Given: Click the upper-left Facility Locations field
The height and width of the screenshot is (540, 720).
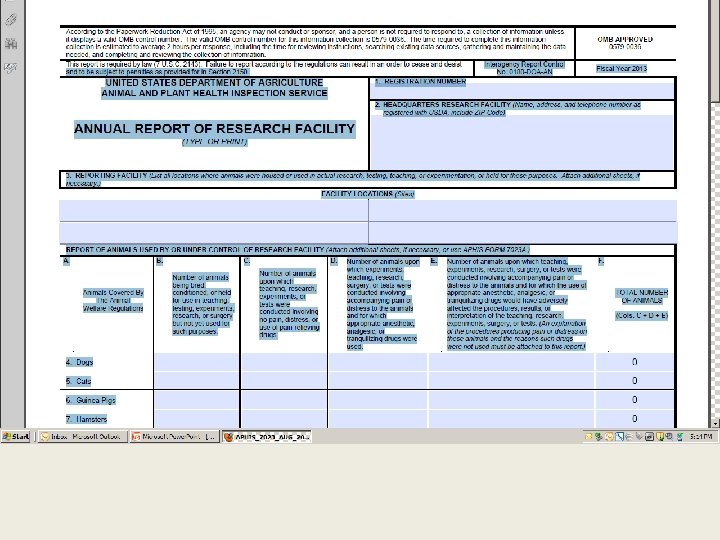Looking at the screenshot, I should [214, 211].
